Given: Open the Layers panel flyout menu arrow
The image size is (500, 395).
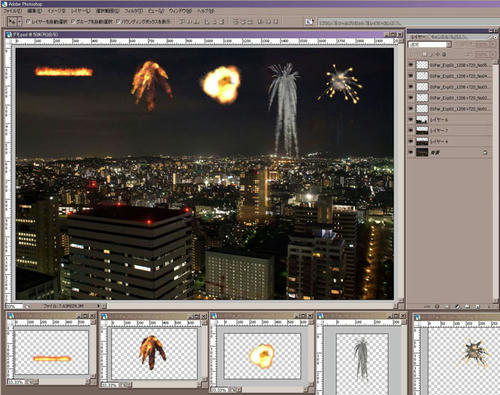Looking at the screenshot, I should click(x=495, y=37).
